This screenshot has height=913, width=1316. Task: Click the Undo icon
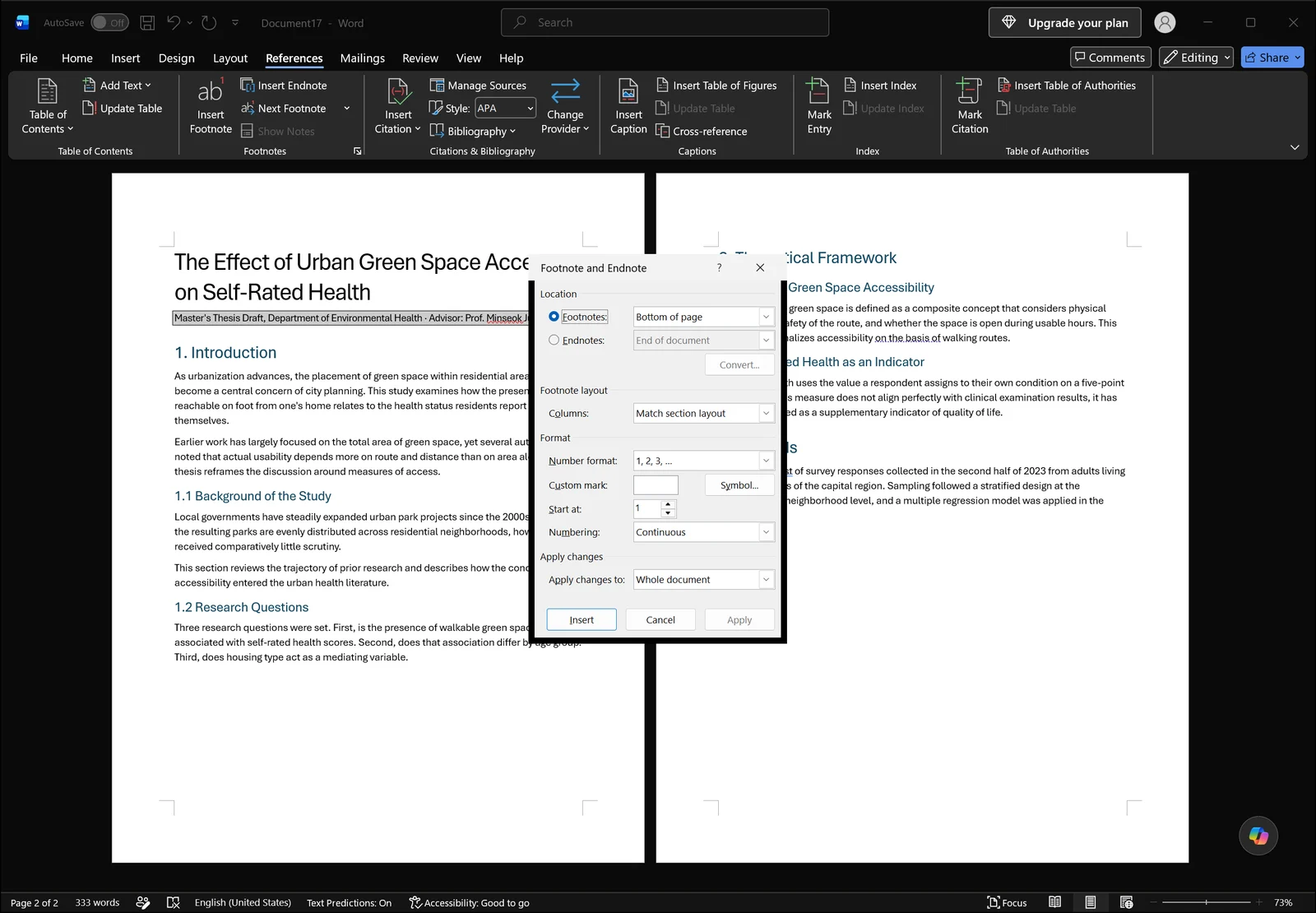(174, 23)
